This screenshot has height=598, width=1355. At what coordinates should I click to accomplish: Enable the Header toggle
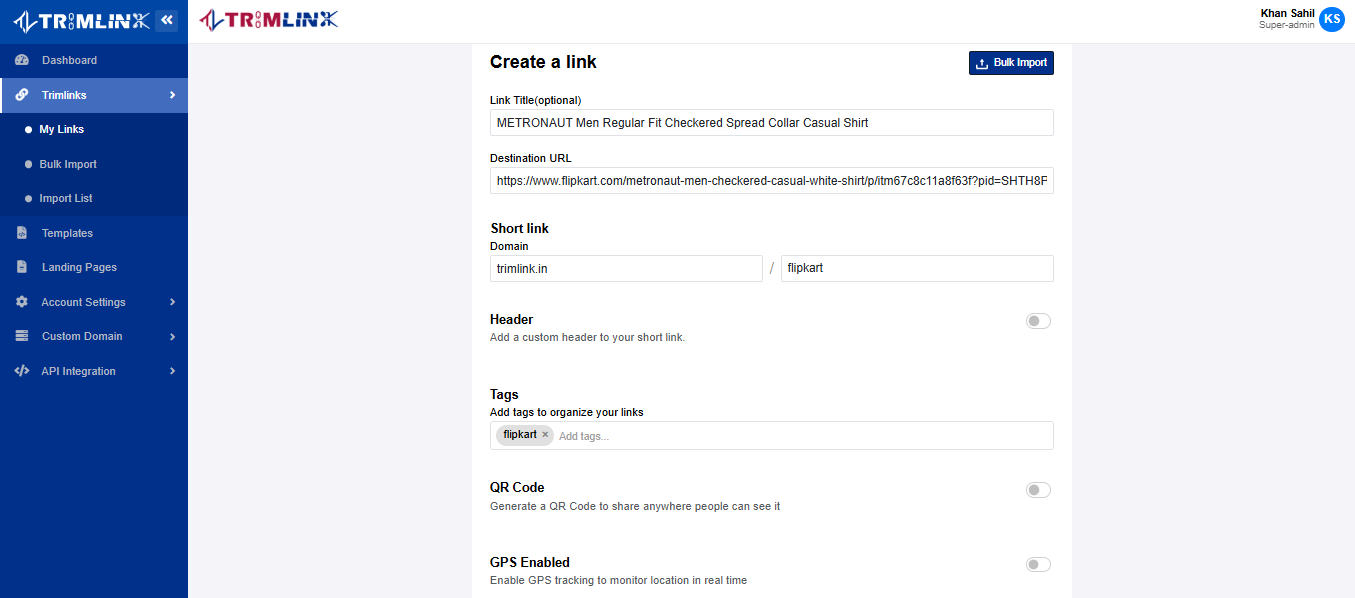[1038, 321]
